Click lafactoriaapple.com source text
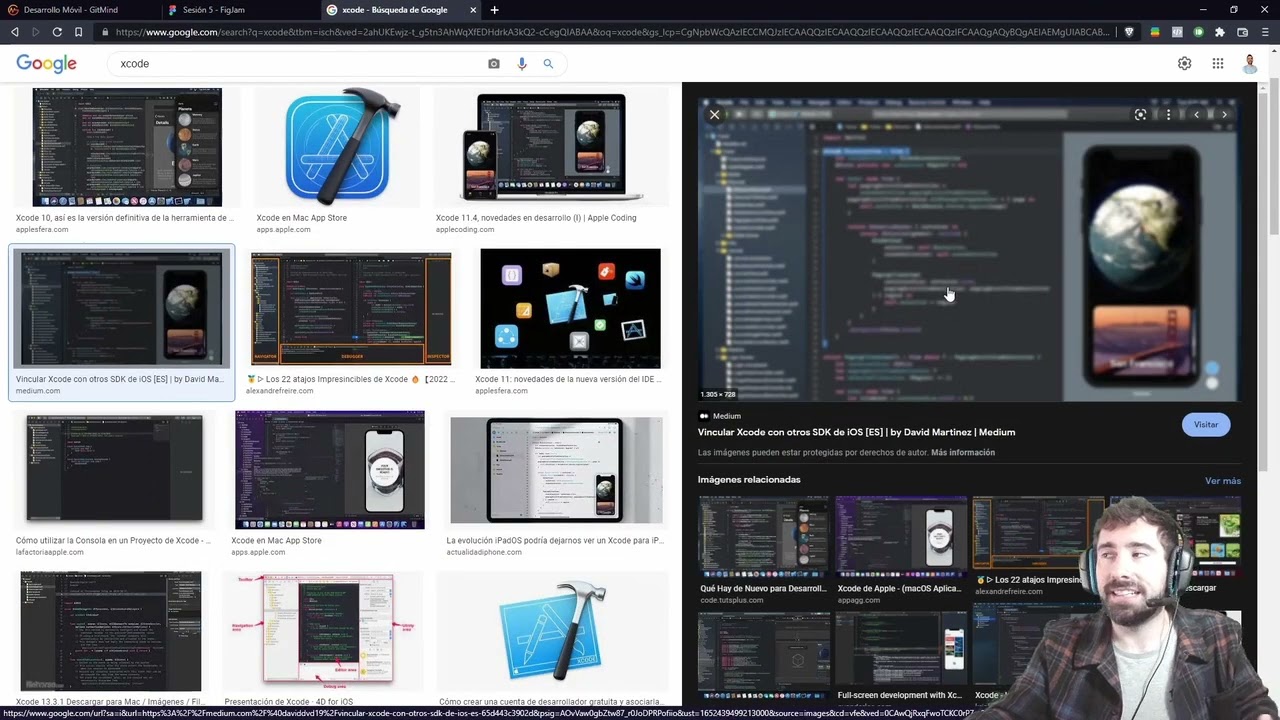The height and width of the screenshot is (720, 1280). point(50,552)
